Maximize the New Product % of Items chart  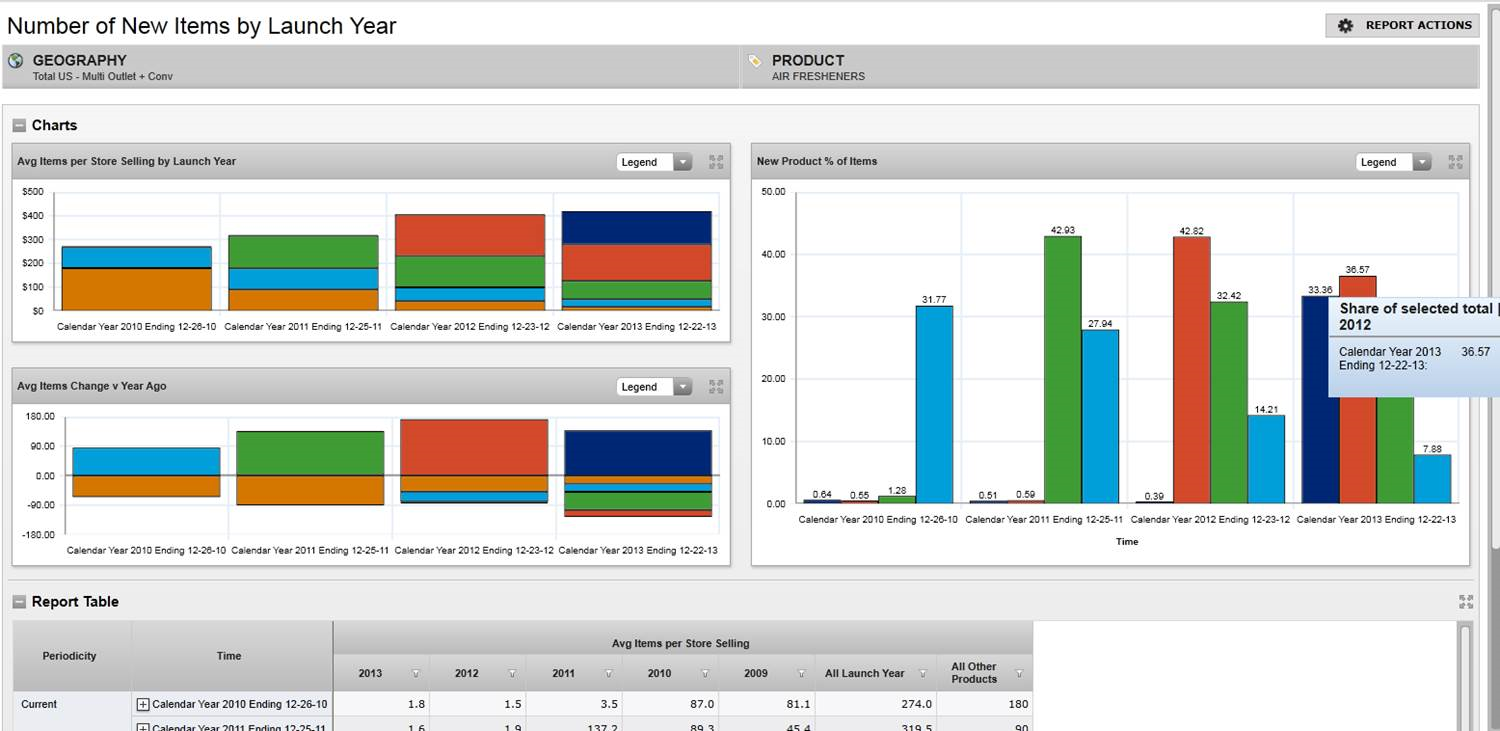click(1455, 162)
